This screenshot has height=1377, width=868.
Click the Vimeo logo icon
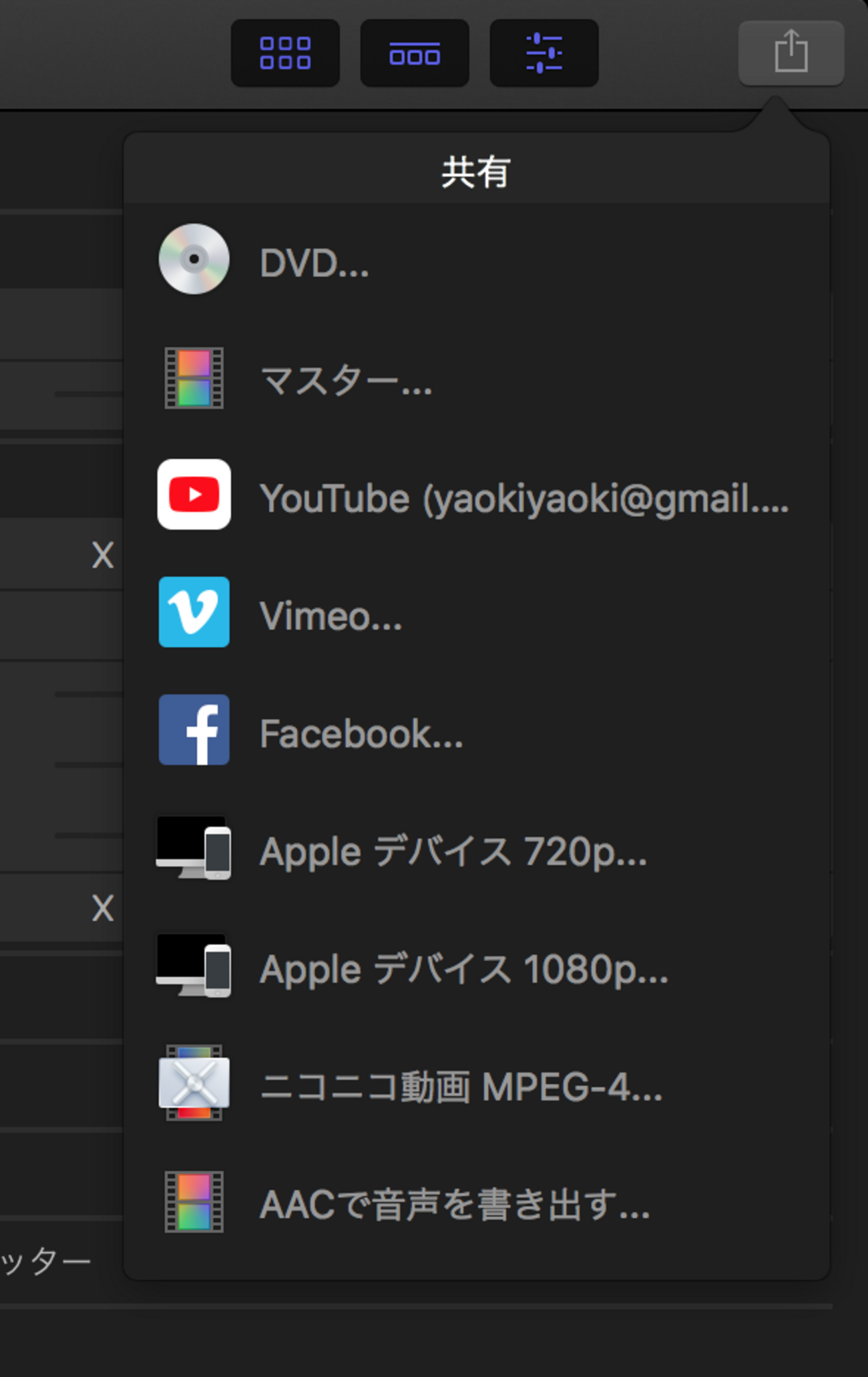tap(194, 612)
